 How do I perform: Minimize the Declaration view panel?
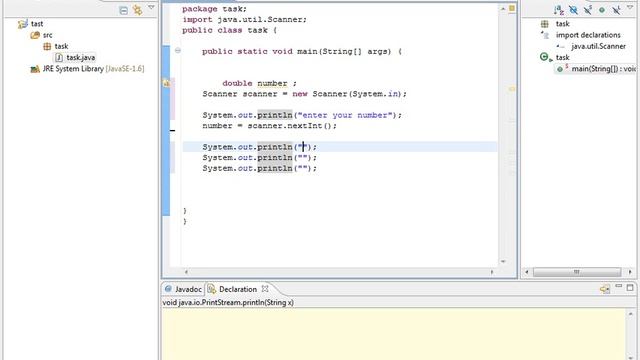tap(619, 287)
